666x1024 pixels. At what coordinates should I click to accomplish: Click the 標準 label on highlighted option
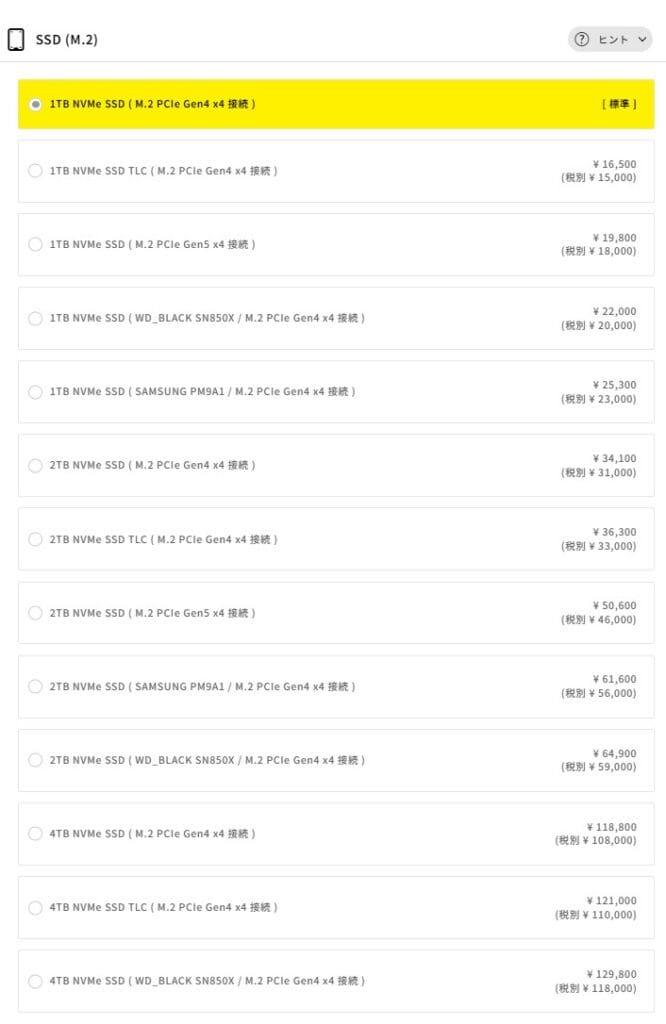click(619, 104)
